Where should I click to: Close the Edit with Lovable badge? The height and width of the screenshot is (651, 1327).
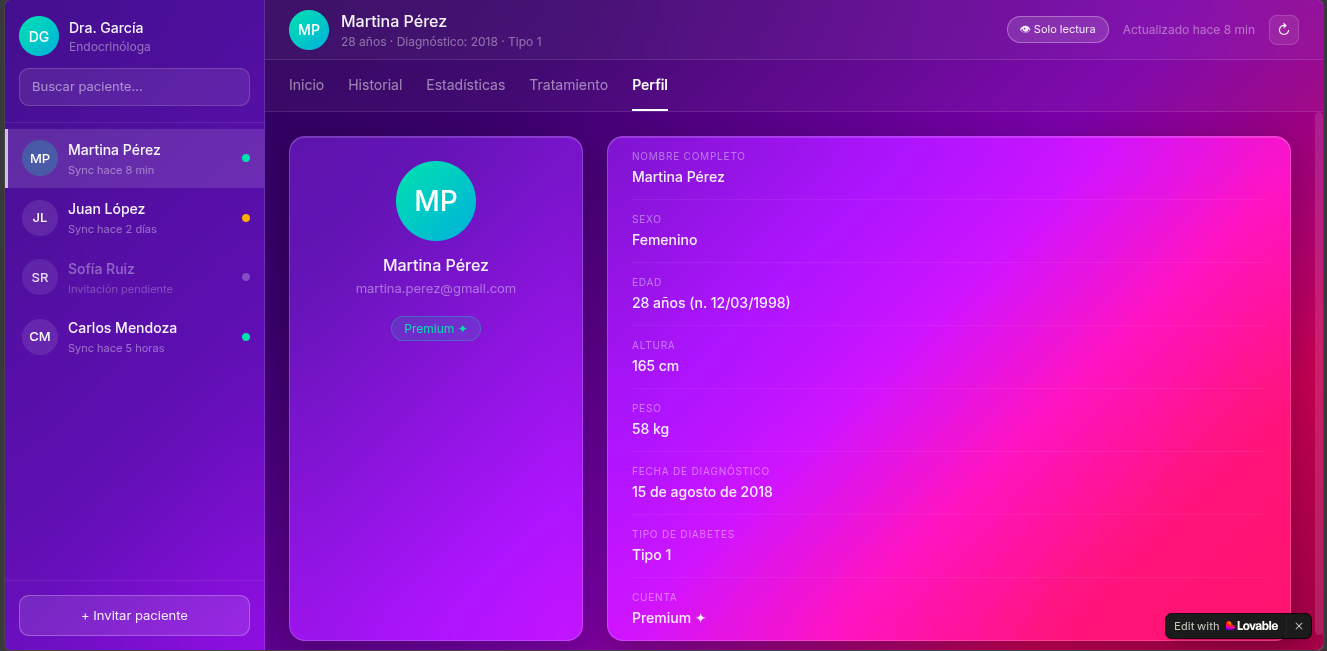pyautogui.click(x=1299, y=626)
